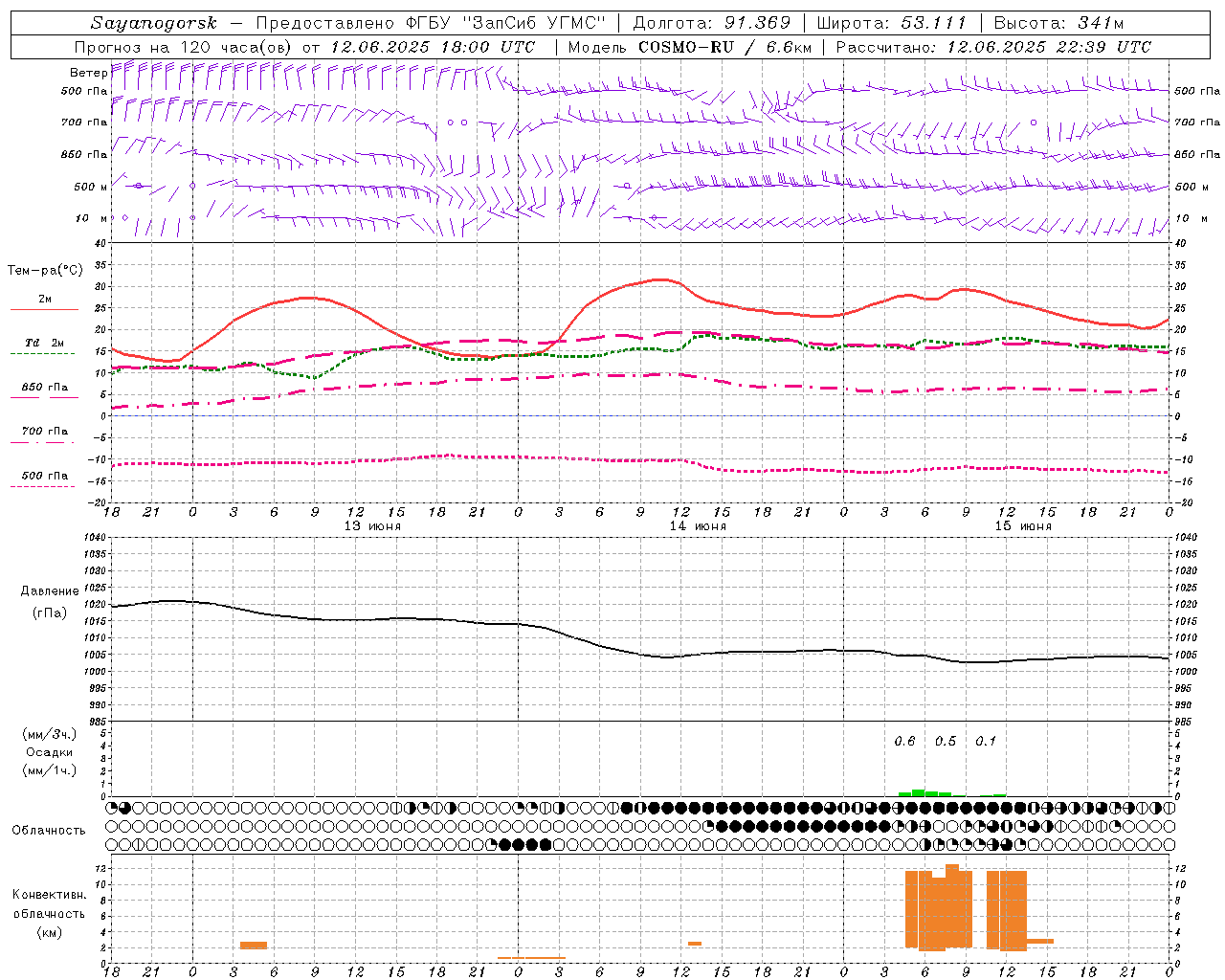Click the '0.5' precipitation amount
The height and width of the screenshot is (980, 1225).
pyautogui.click(x=945, y=742)
